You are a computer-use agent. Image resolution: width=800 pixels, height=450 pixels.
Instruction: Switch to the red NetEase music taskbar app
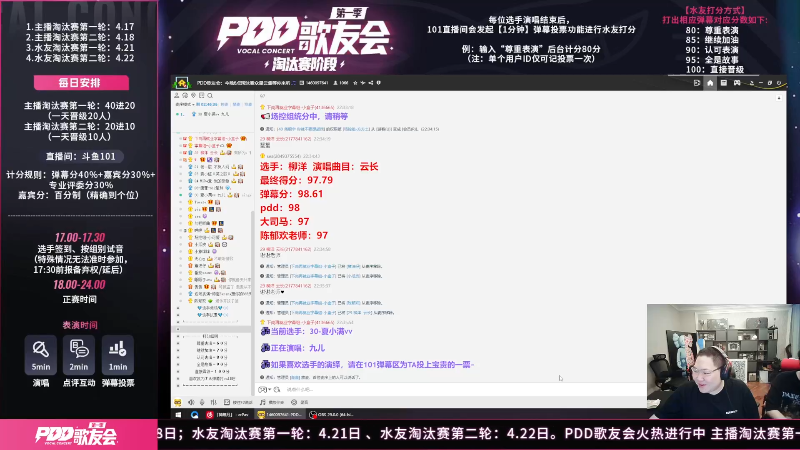point(228,415)
